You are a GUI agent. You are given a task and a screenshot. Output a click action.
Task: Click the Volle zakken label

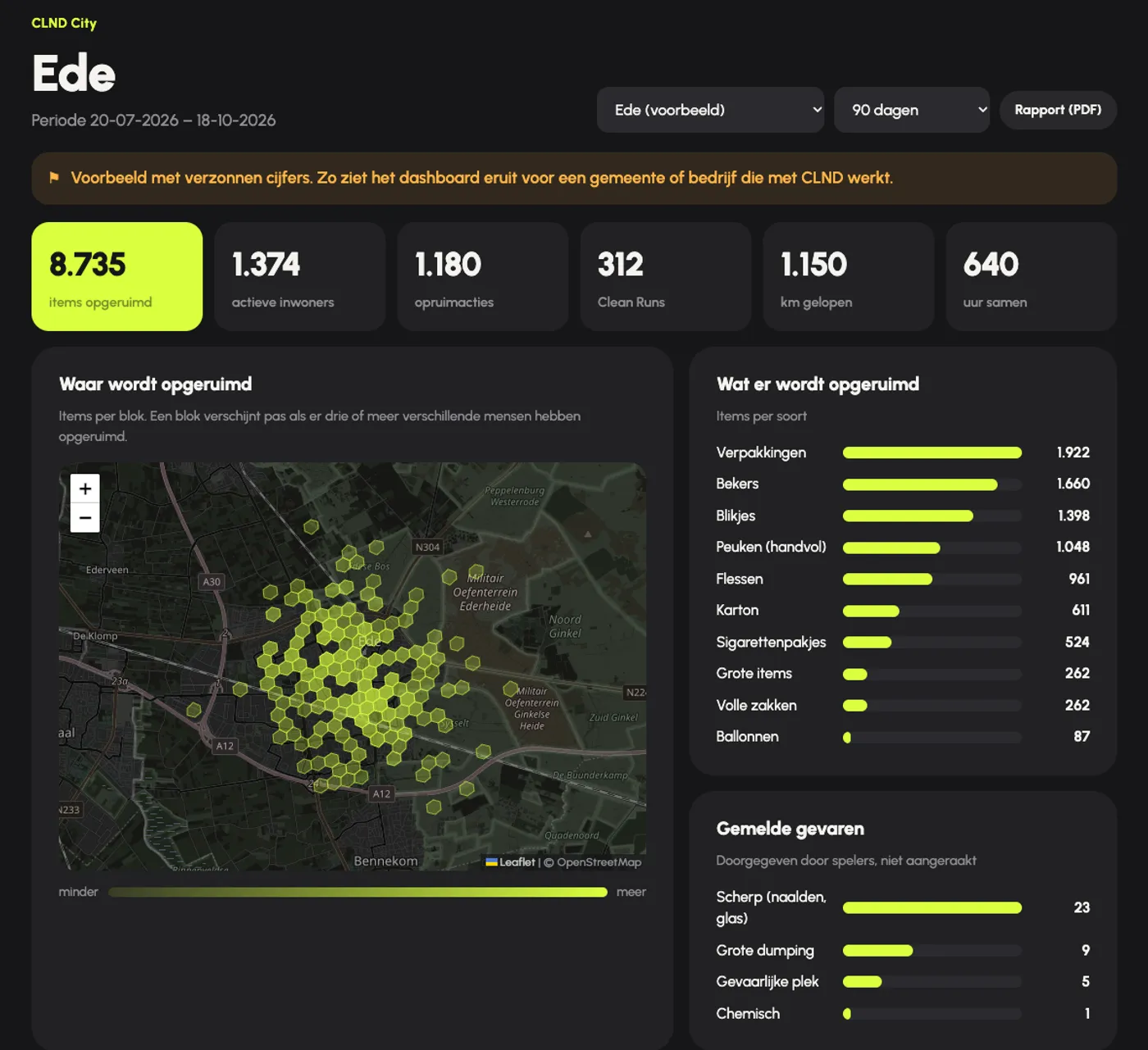coord(756,706)
